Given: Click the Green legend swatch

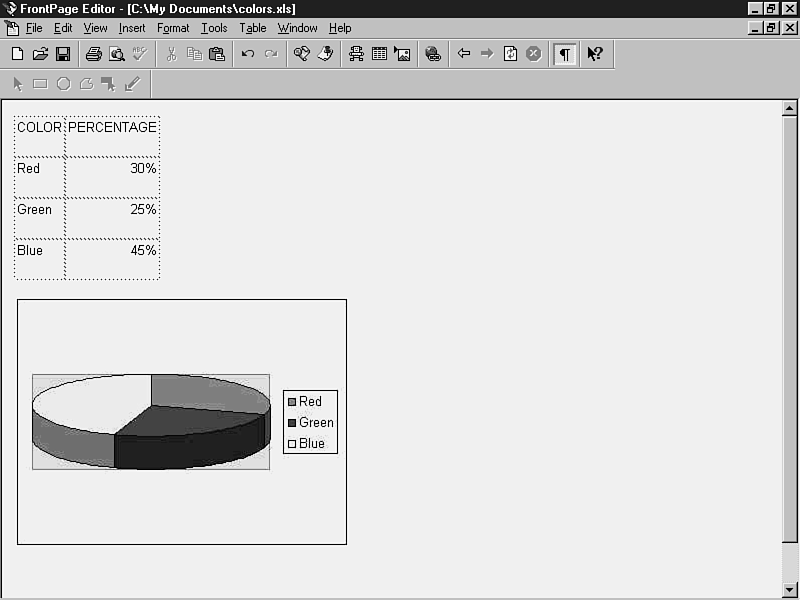Looking at the screenshot, I should pyautogui.click(x=292, y=423).
